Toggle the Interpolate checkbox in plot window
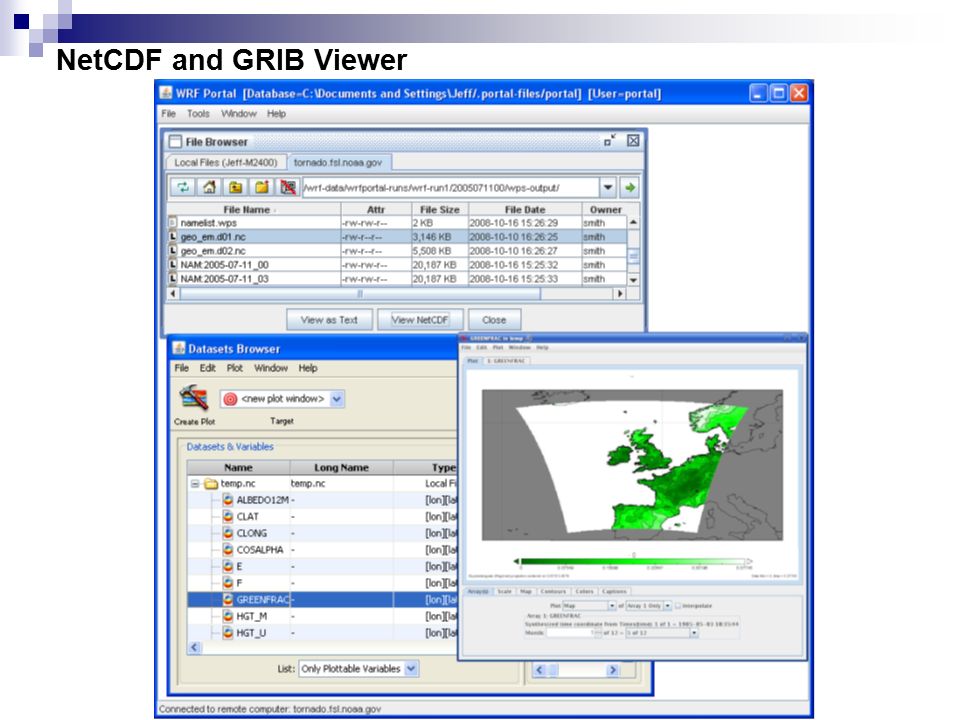Image resolution: width=960 pixels, height=720 pixels. point(678,606)
